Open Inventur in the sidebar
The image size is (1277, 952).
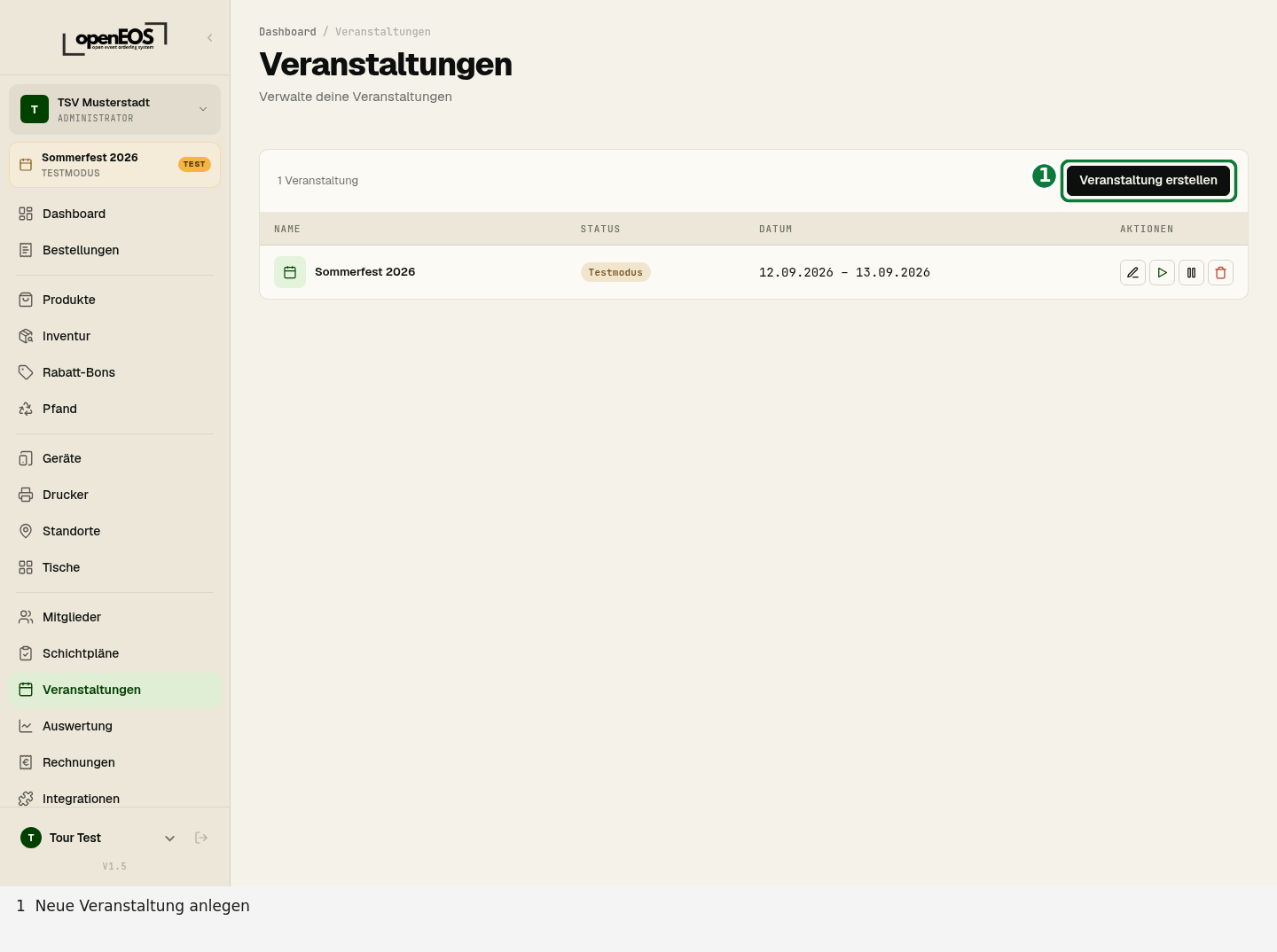coord(114,336)
